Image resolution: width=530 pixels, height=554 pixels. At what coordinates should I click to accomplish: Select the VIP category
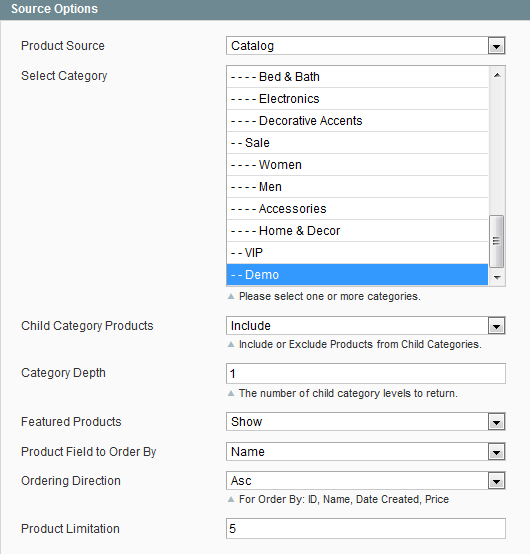click(x=357, y=253)
